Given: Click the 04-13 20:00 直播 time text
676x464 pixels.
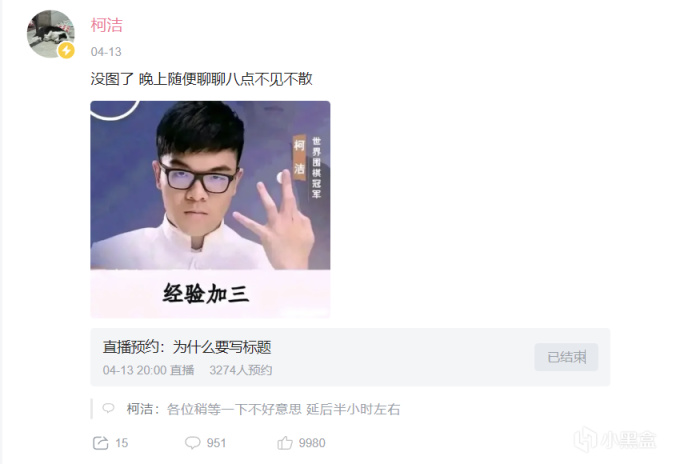Looking at the screenshot, I should 148,370.
